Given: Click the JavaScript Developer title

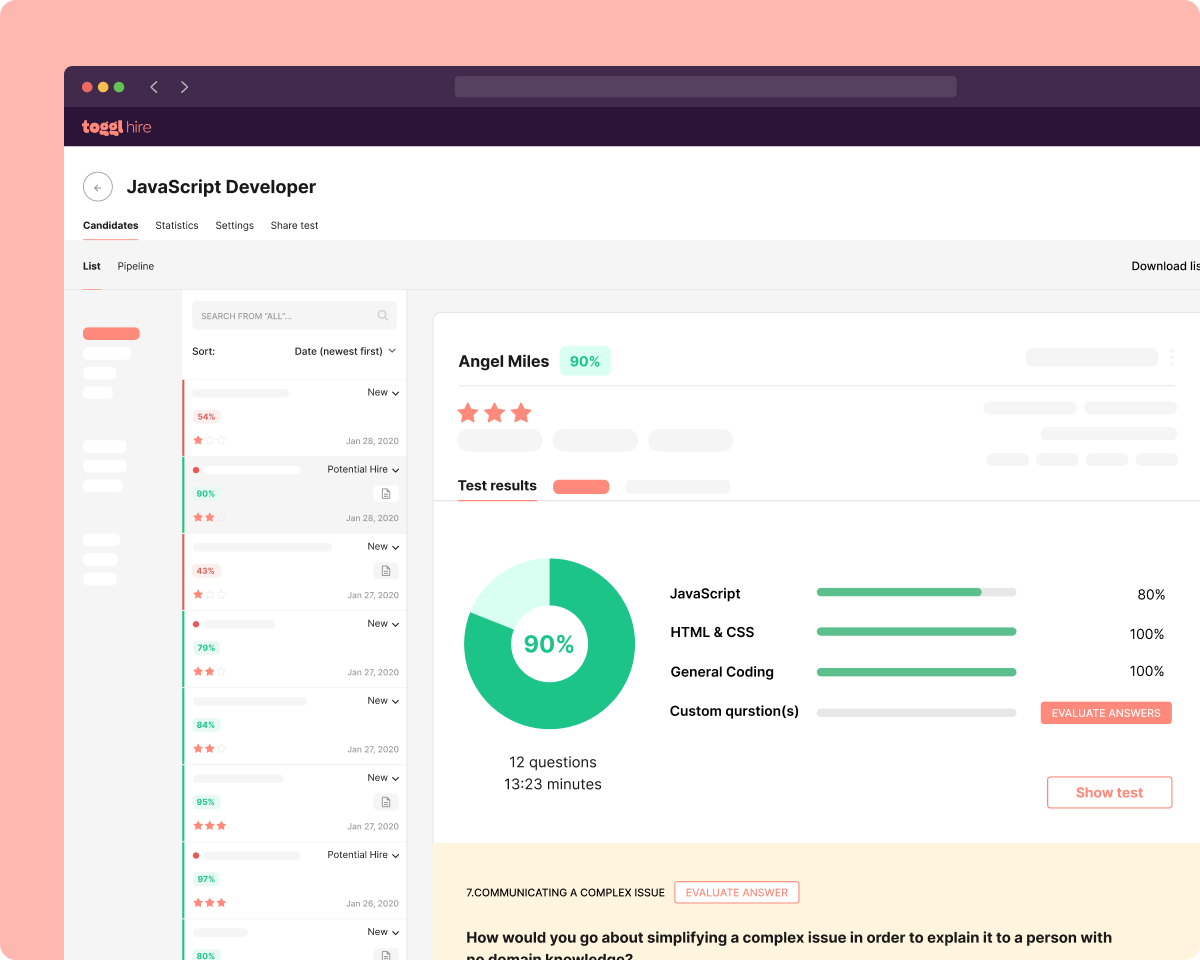Looking at the screenshot, I should (x=221, y=187).
